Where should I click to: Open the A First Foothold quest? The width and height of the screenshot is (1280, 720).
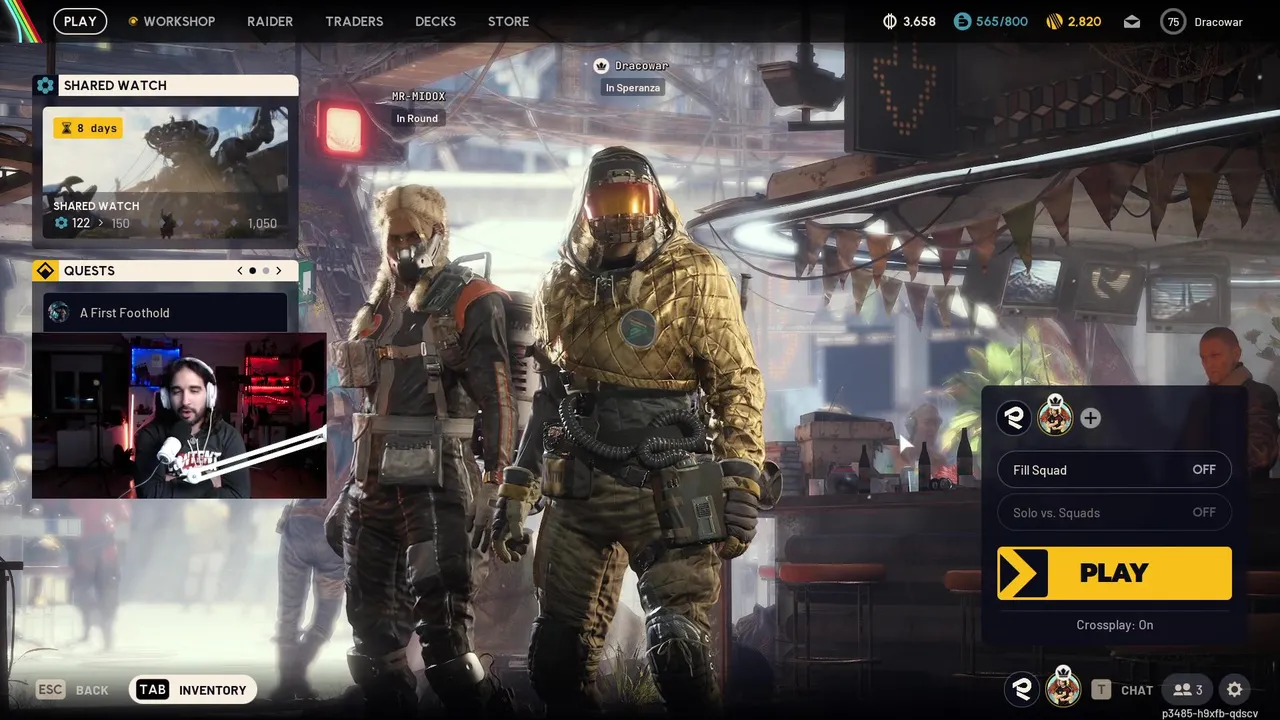(165, 312)
